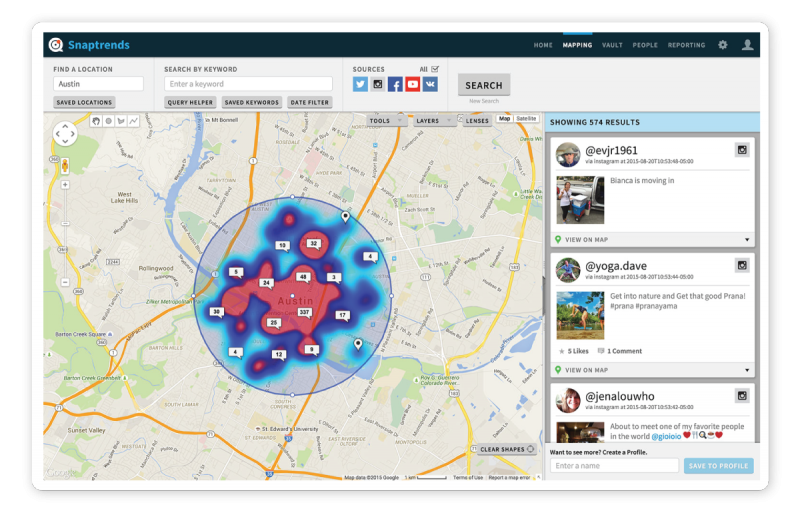Open the Tools dropdown on map
Screen dimensions: 800x529
click(386, 121)
